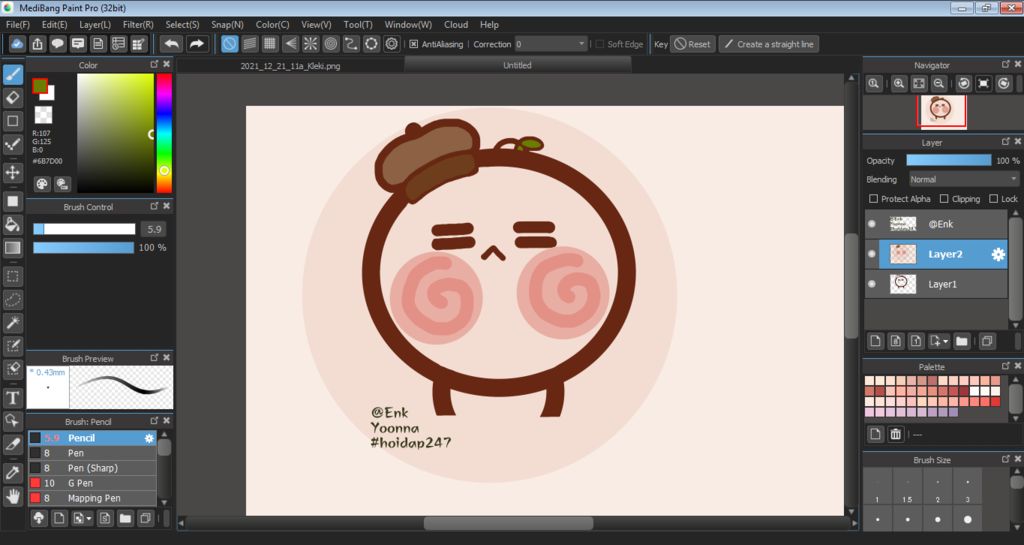This screenshot has width=1024, height=545.
Task: Click the foreground green color swatch
Action: [x=40, y=86]
